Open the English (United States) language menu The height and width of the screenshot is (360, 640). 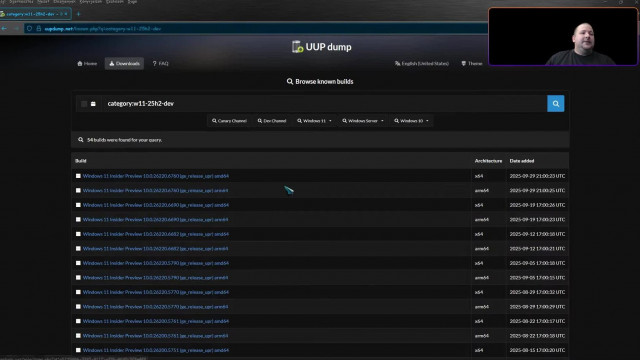[422, 64]
